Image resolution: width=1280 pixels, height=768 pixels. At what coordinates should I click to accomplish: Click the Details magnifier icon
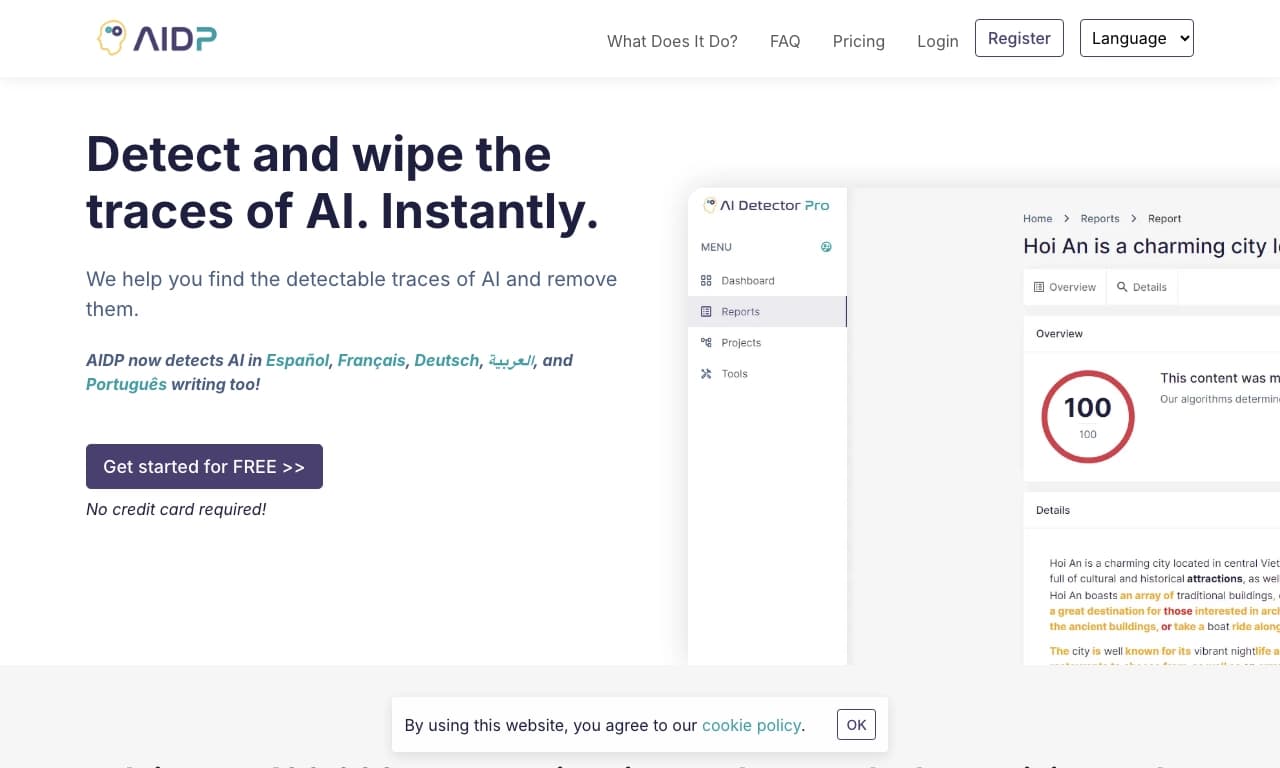coord(1122,287)
